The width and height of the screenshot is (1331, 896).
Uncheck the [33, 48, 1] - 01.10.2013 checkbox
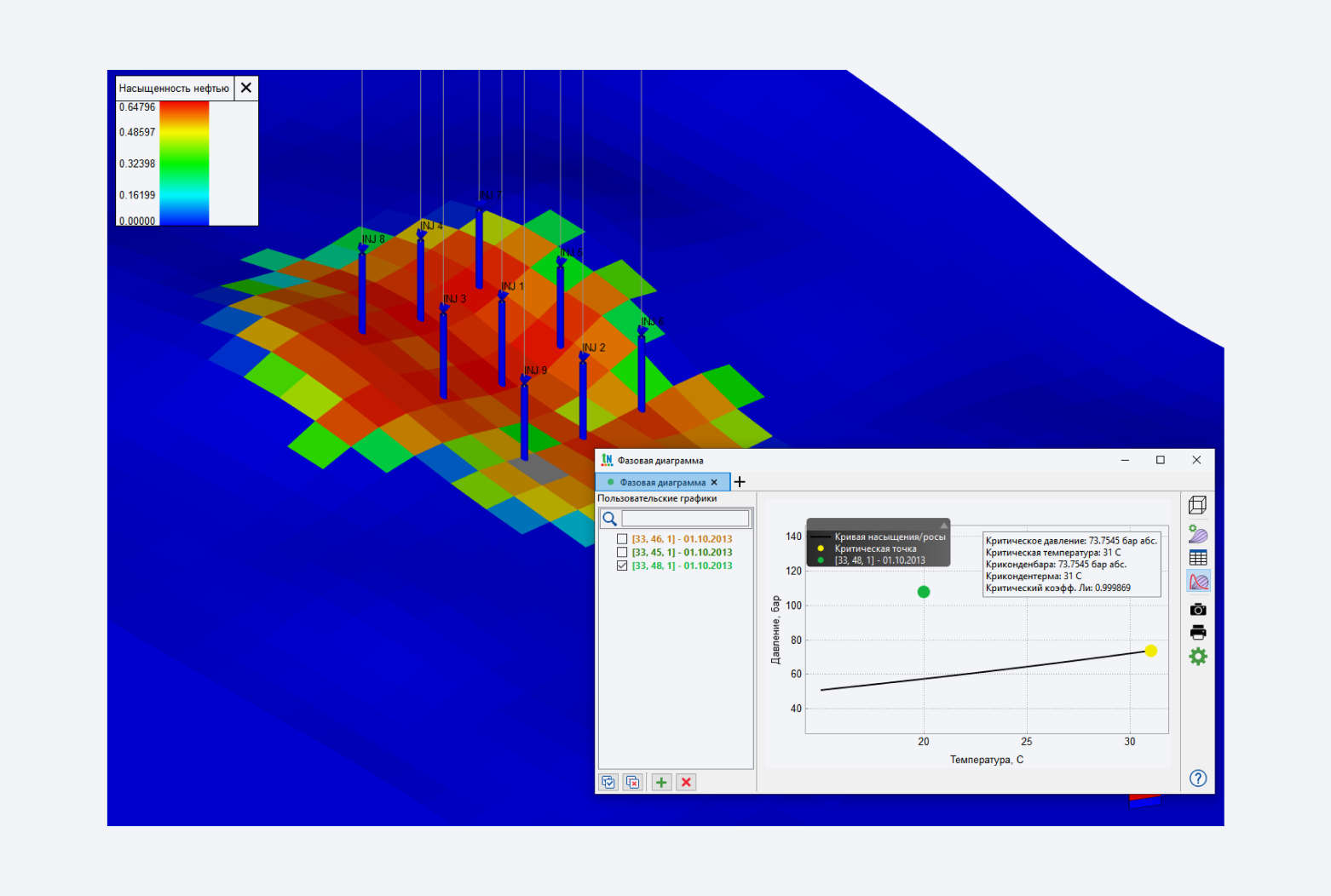[622, 566]
